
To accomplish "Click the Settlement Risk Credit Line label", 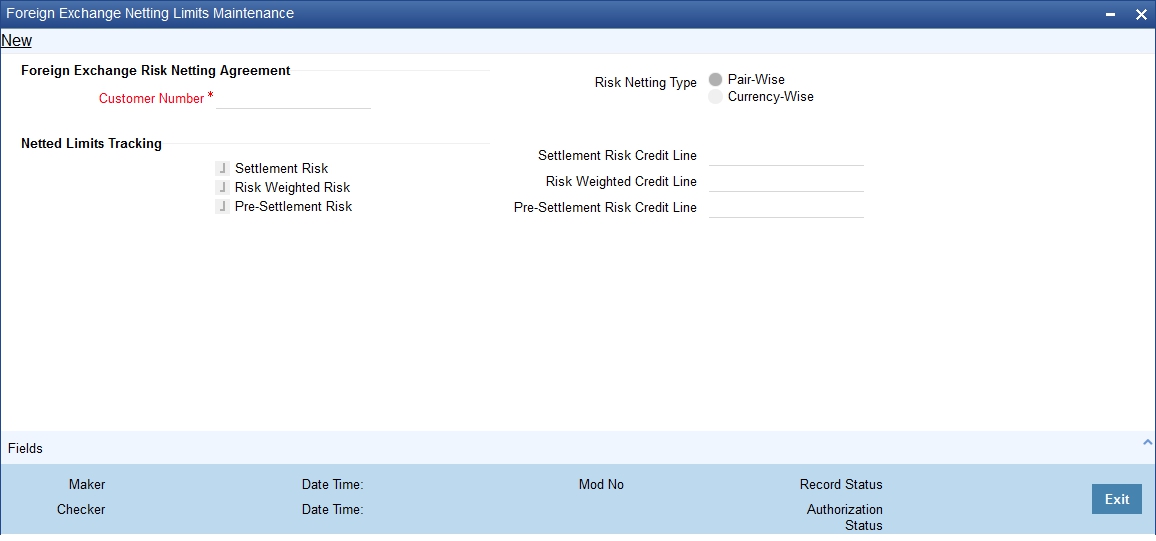I will (617, 156).
